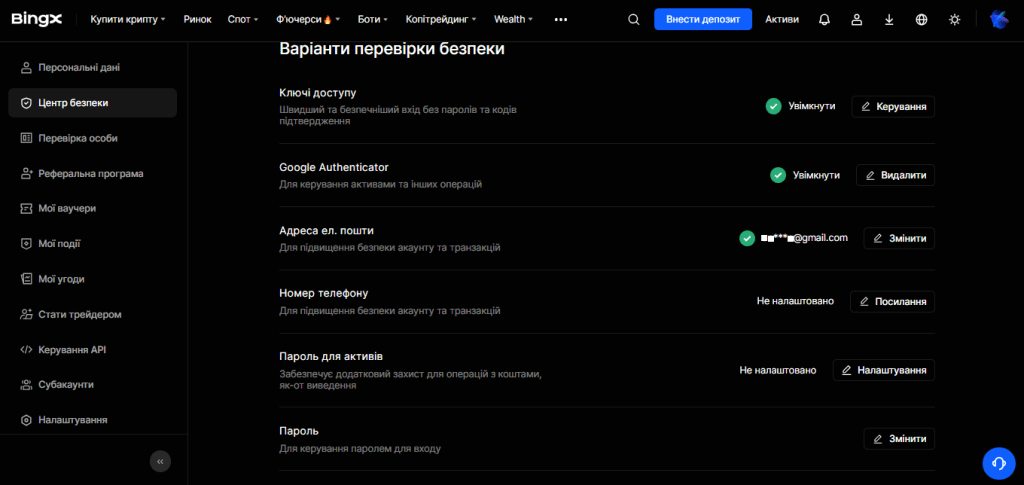Click Керування button for Ключі доступу
The image size is (1024, 485).
[x=893, y=106]
